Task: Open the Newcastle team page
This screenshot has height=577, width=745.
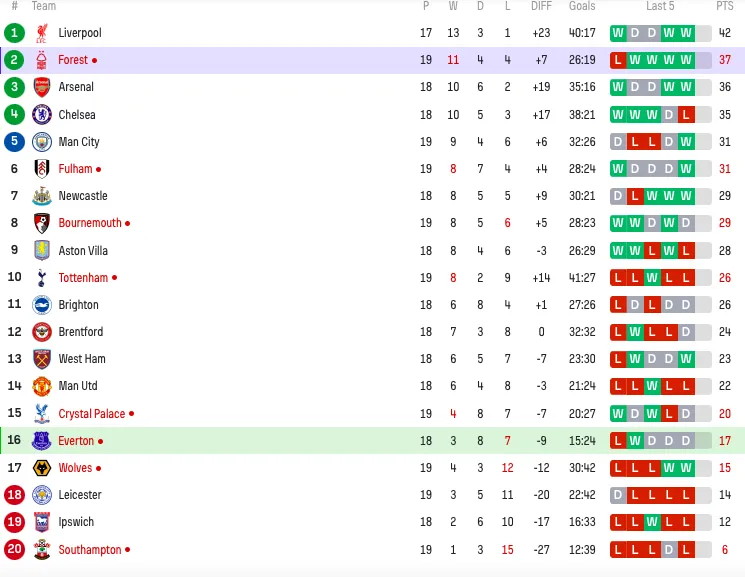Action: pos(83,196)
